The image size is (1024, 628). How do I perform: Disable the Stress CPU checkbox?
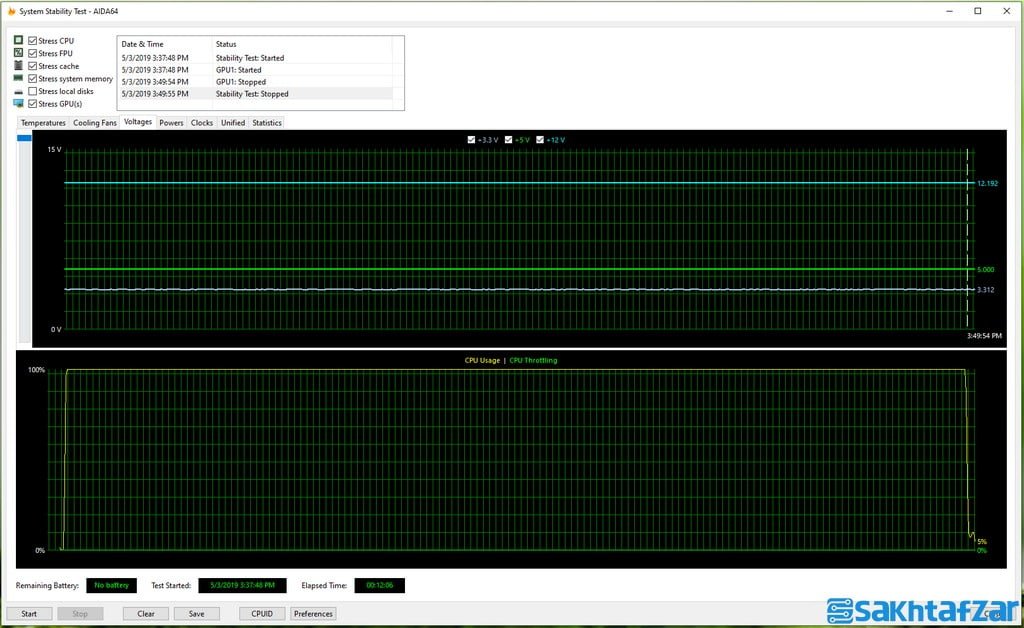pyautogui.click(x=33, y=41)
